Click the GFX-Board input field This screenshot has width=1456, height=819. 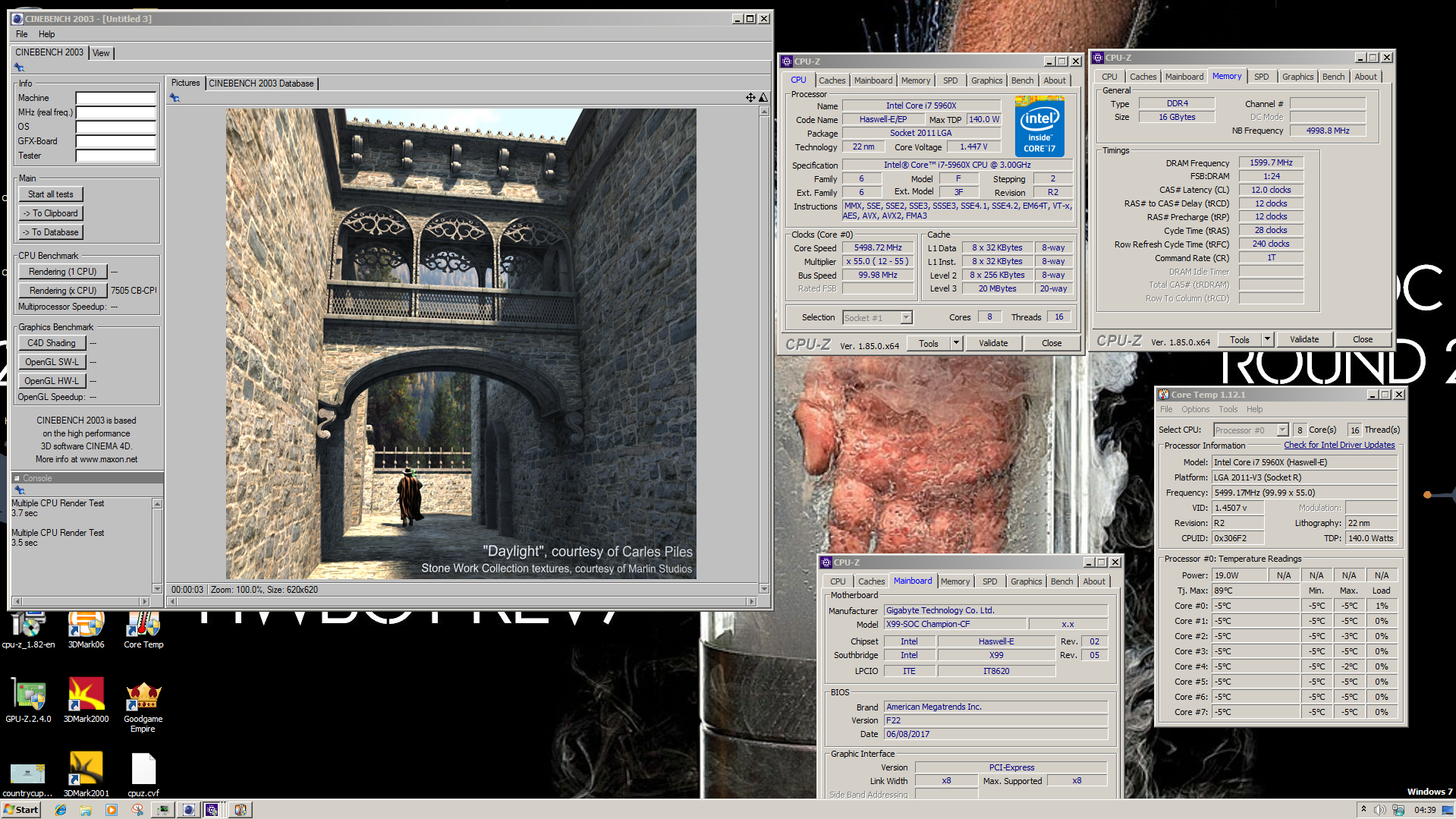coord(115,141)
